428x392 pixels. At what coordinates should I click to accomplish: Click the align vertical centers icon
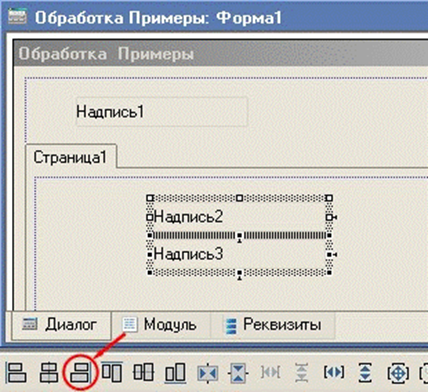tap(143, 372)
